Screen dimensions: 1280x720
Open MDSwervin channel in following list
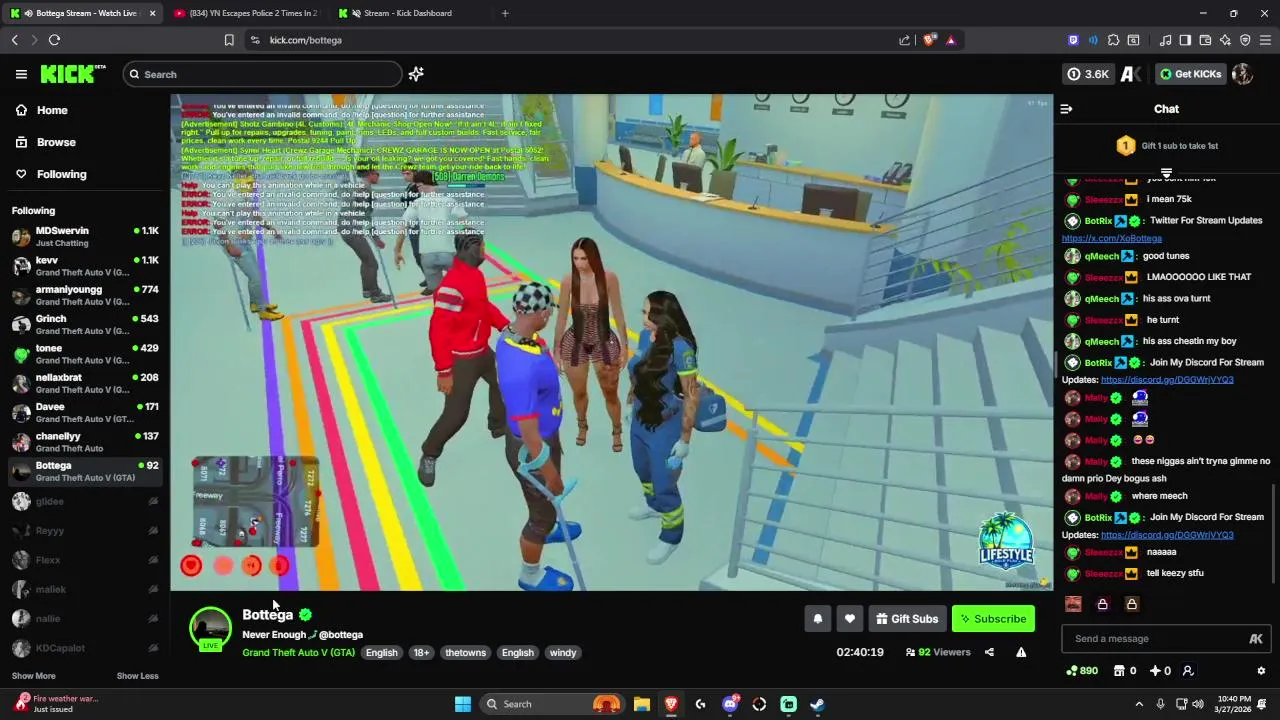[x=85, y=236]
